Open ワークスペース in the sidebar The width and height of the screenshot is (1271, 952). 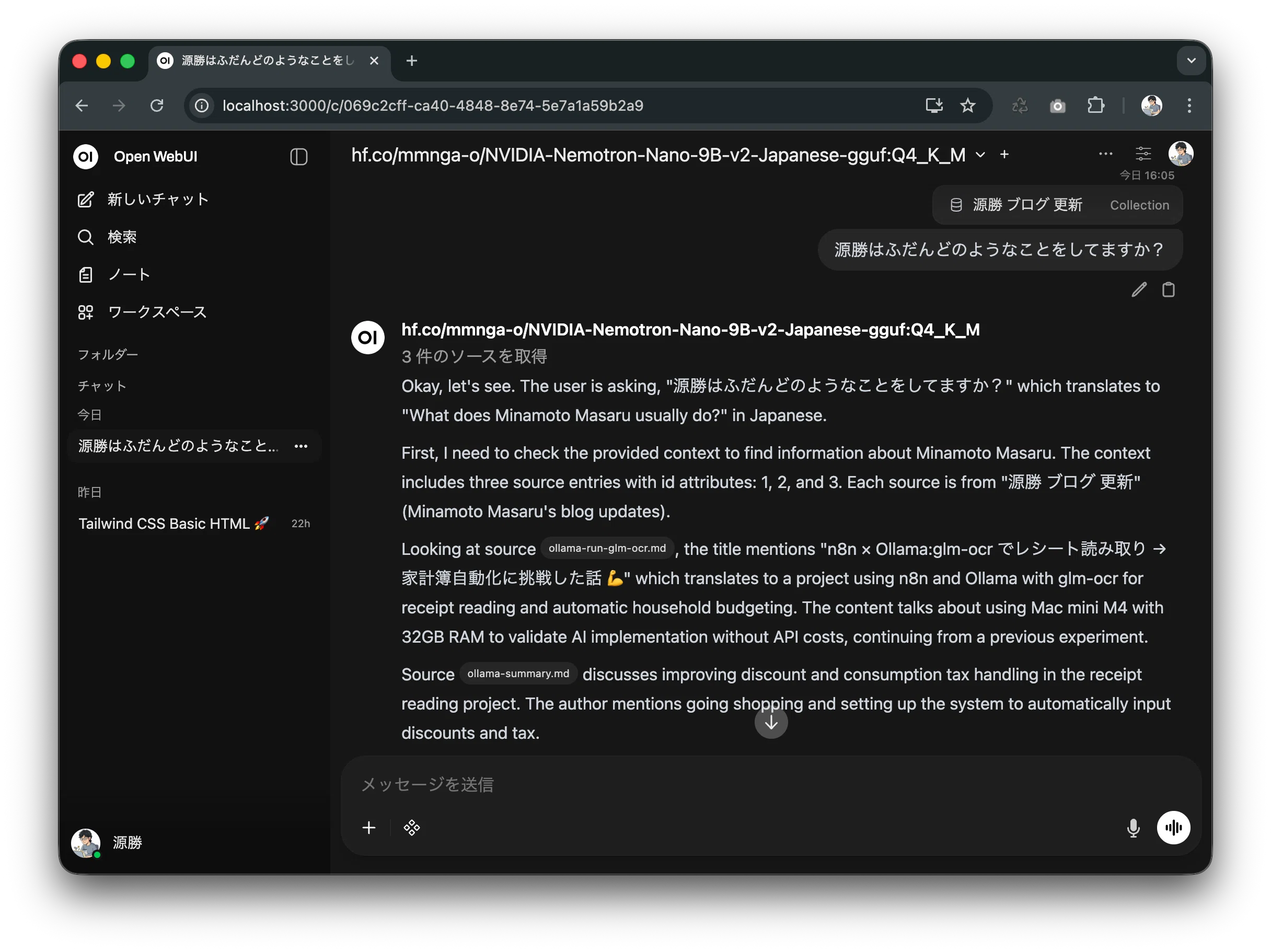142,312
